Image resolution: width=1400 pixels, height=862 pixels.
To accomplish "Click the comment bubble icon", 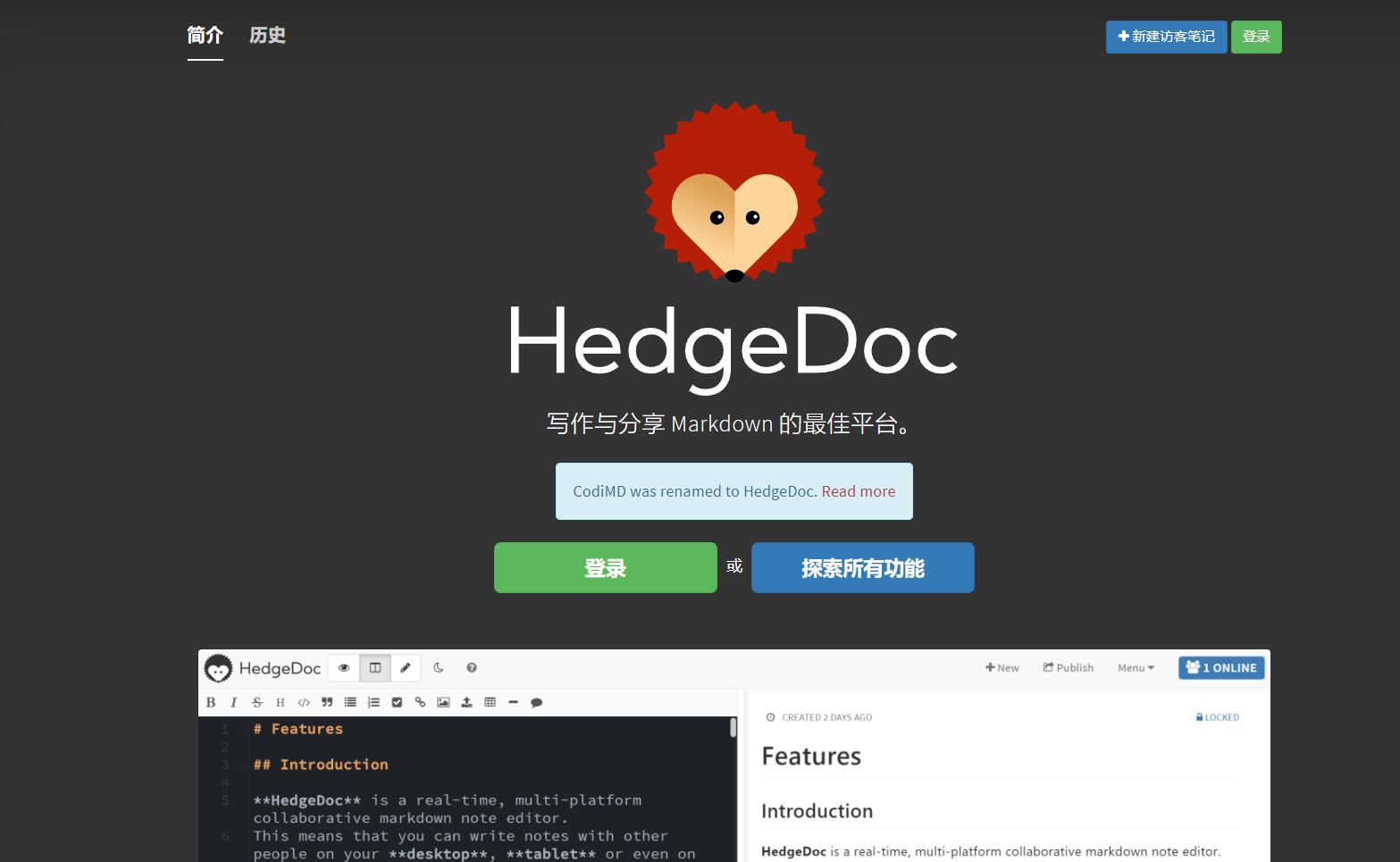I will 536,703.
